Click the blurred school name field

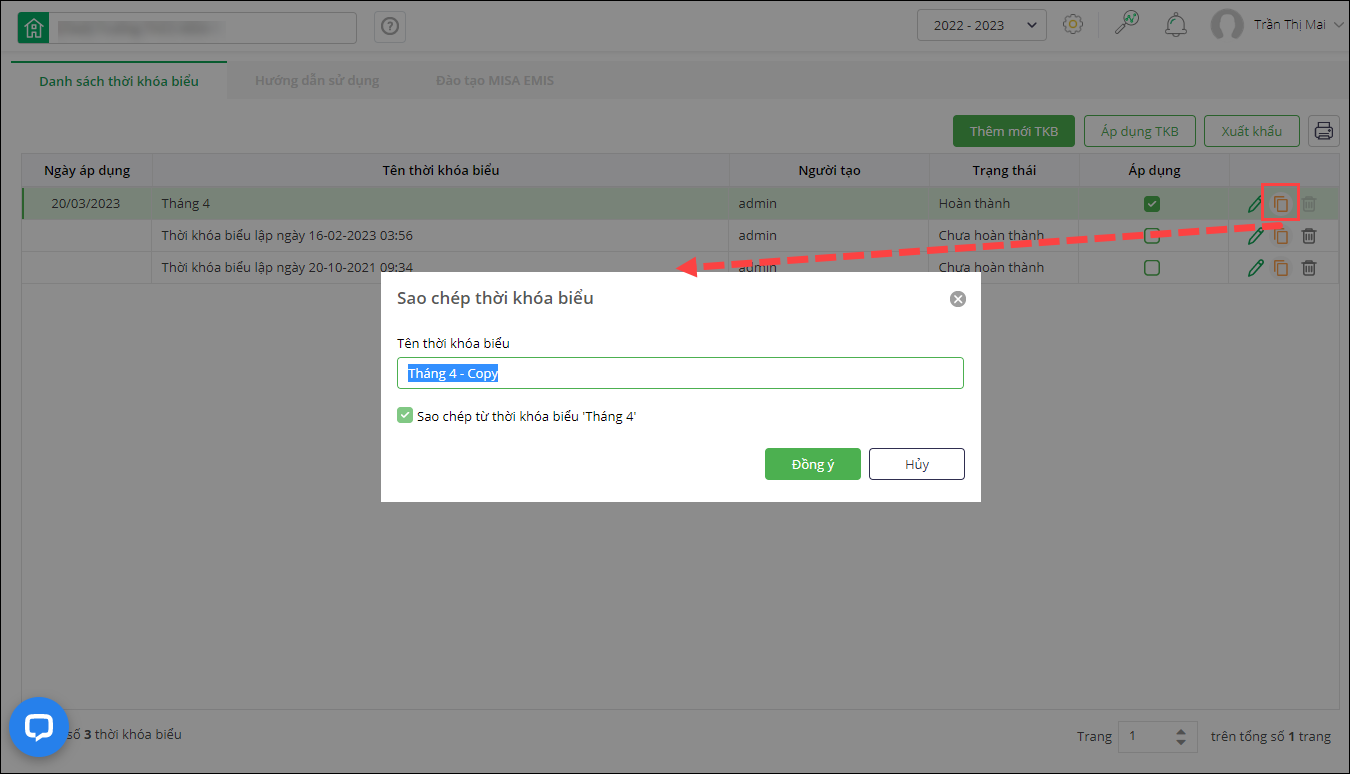tap(203, 28)
